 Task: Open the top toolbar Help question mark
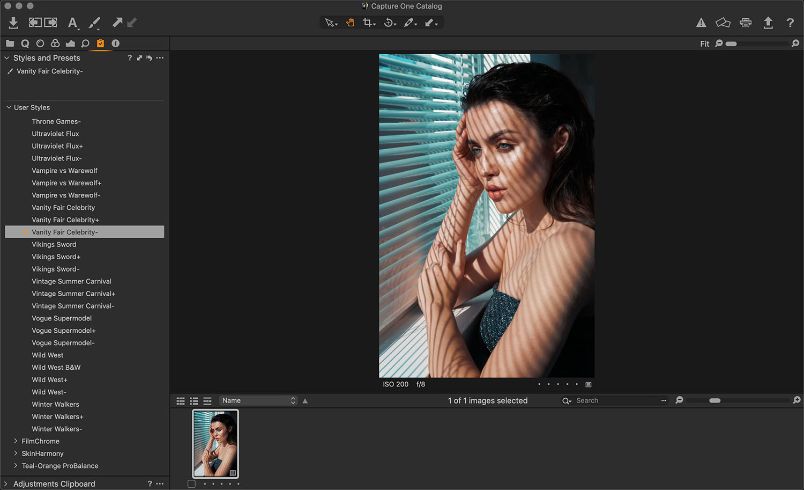(790, 23)
